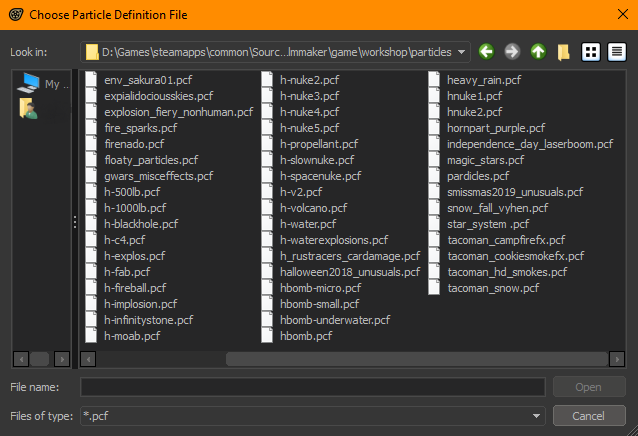
Task: Select halloween2018_unusuals.pcf file name
Action: point(350,272)
